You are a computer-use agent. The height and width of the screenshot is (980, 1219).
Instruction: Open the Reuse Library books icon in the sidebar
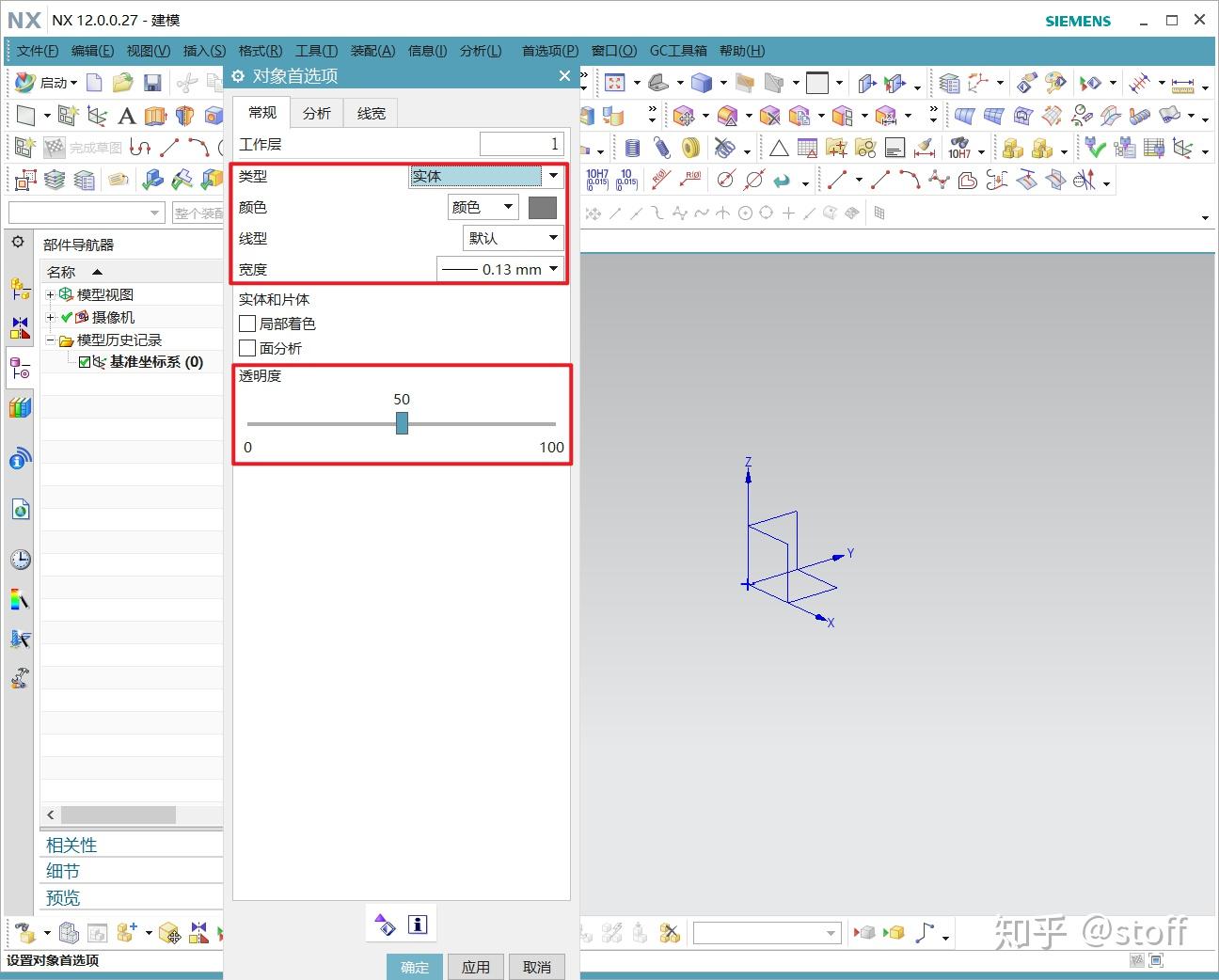(20, 408)
